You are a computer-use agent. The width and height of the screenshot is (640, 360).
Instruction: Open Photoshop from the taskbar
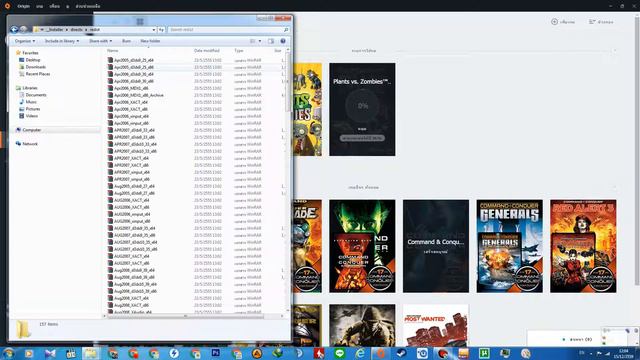click(x=216, y=353)
